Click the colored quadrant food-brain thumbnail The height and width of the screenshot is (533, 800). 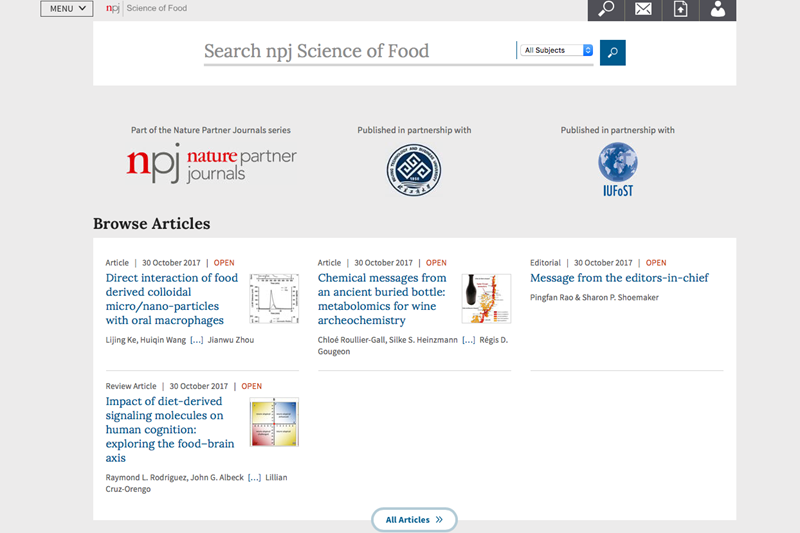(x=274, y=422)
